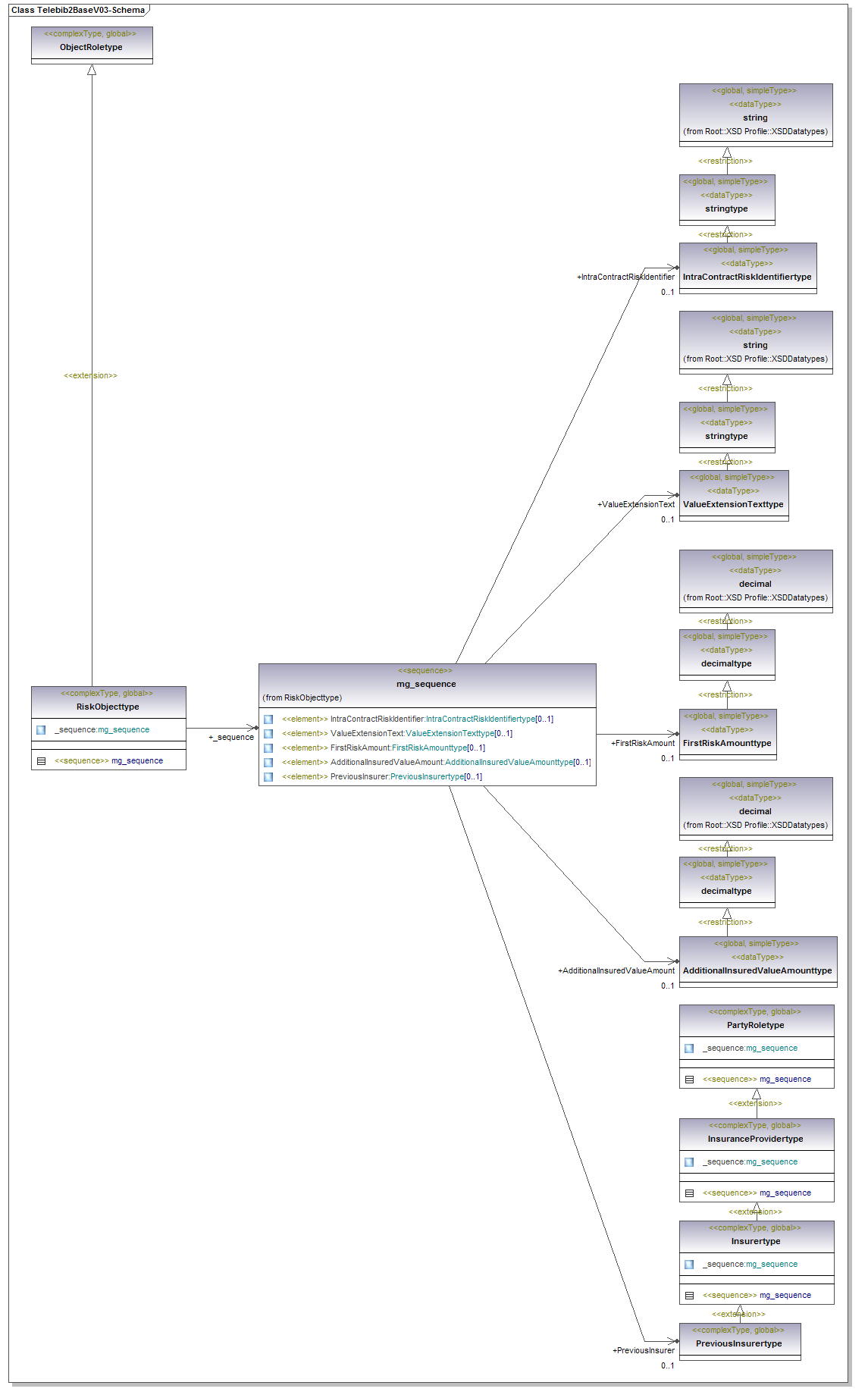The width and height of the screenshot is (868, 1398).
Task: Click the _sequence attribute icon in PartyRoletype
Action: [x=689, y=1048]
